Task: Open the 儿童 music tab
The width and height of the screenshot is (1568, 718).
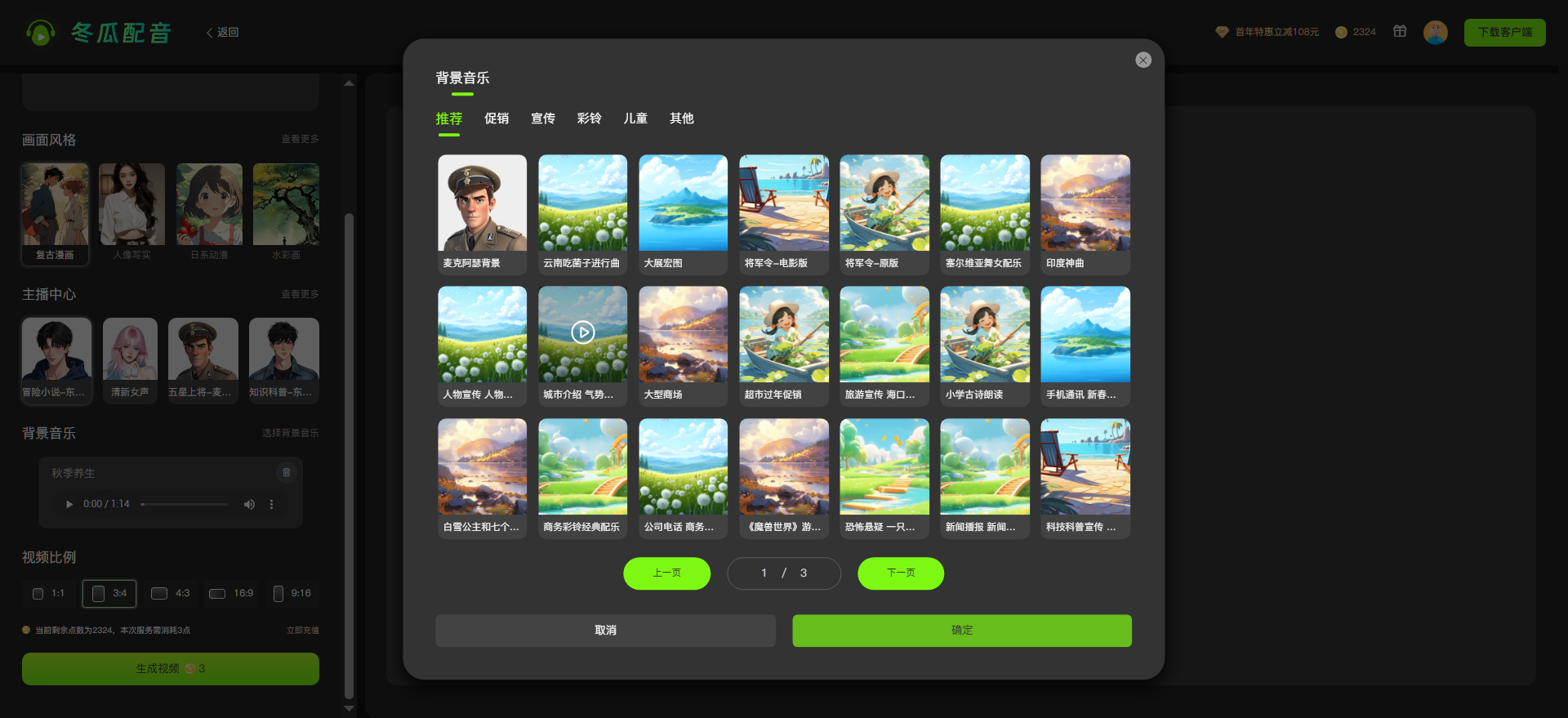Action: point(635,119)
